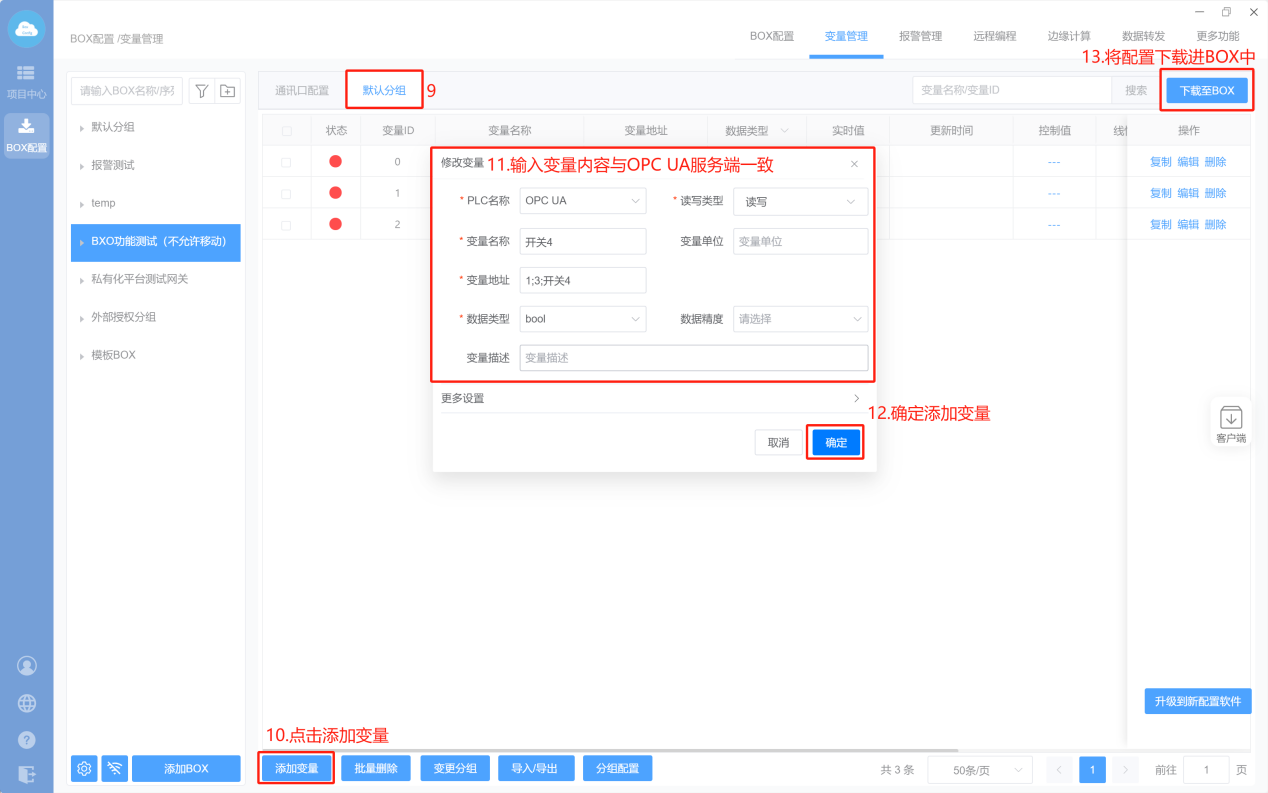The height and width of the screenshot is (793, 1268).
Task: Click the logout icon in sidebar
Action: click(27, 774)
